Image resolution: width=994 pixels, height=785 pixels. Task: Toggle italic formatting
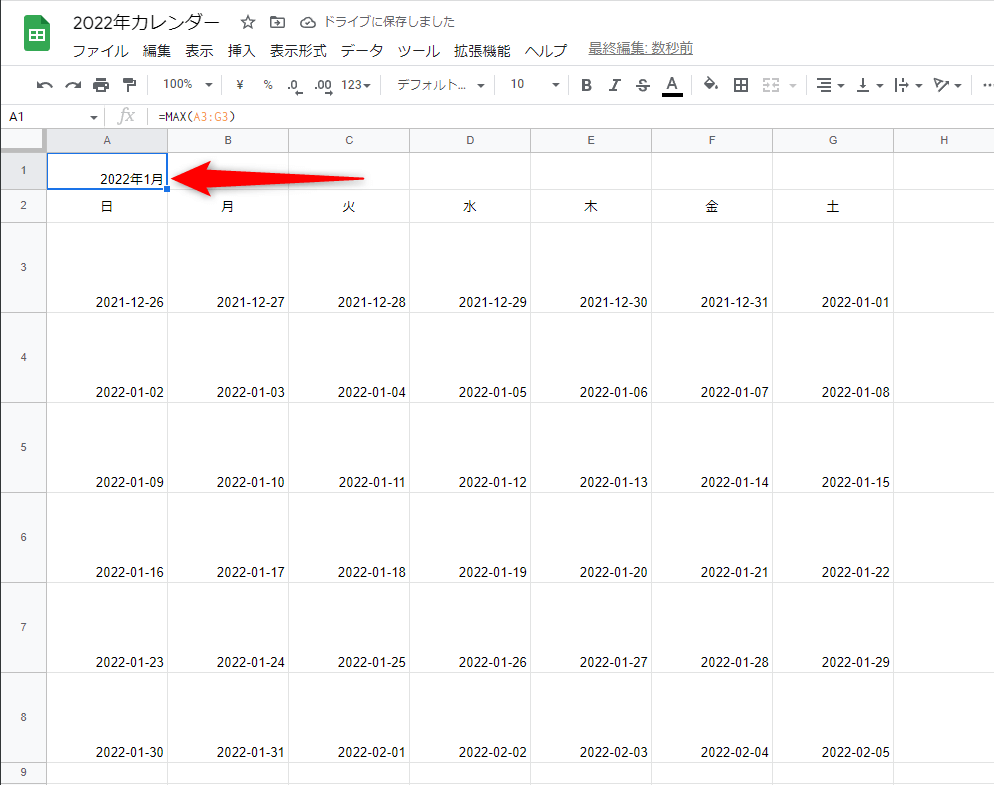tap(614, 85)
